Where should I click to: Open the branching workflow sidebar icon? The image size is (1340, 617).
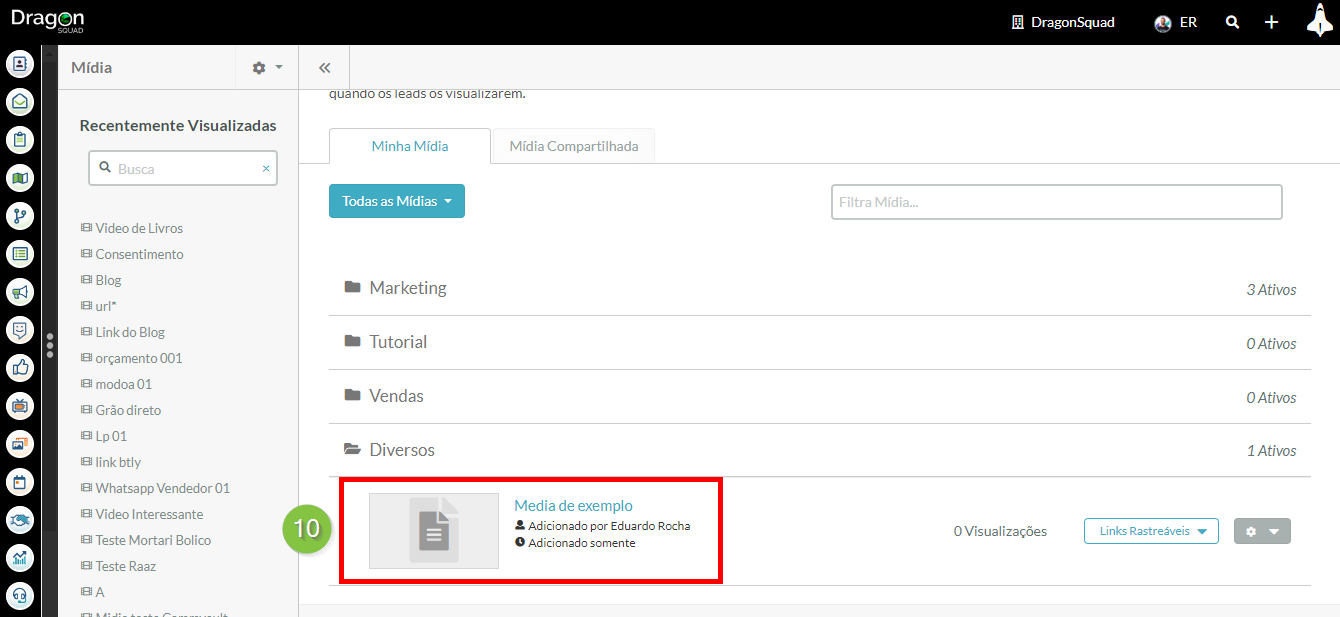pos(20,216)
